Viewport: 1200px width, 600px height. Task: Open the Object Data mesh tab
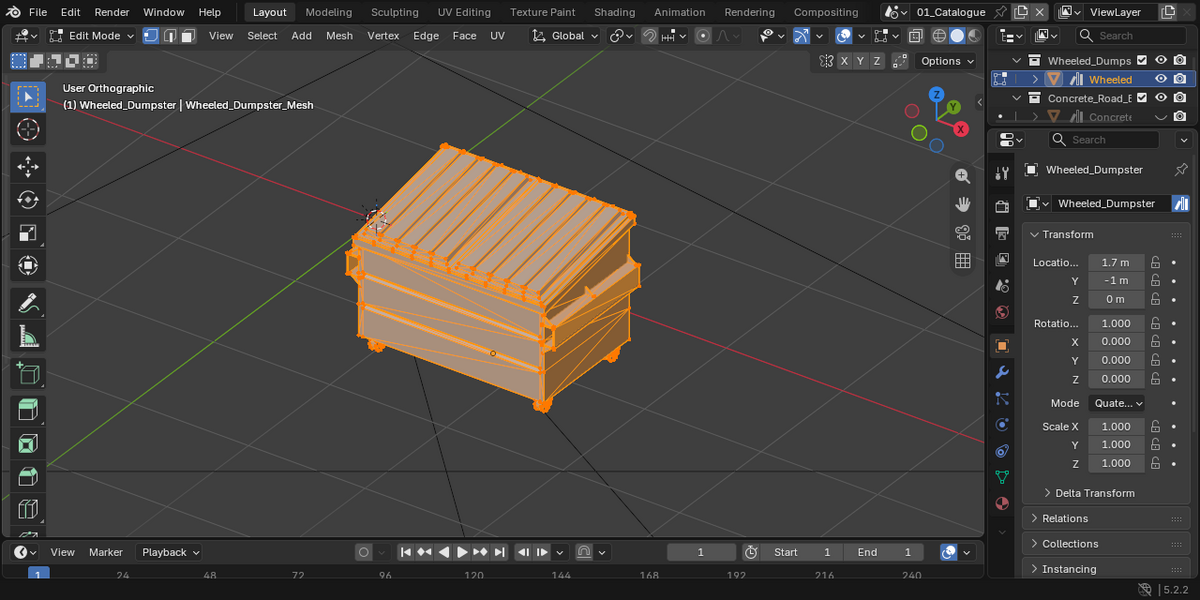tap(1002, 477)
